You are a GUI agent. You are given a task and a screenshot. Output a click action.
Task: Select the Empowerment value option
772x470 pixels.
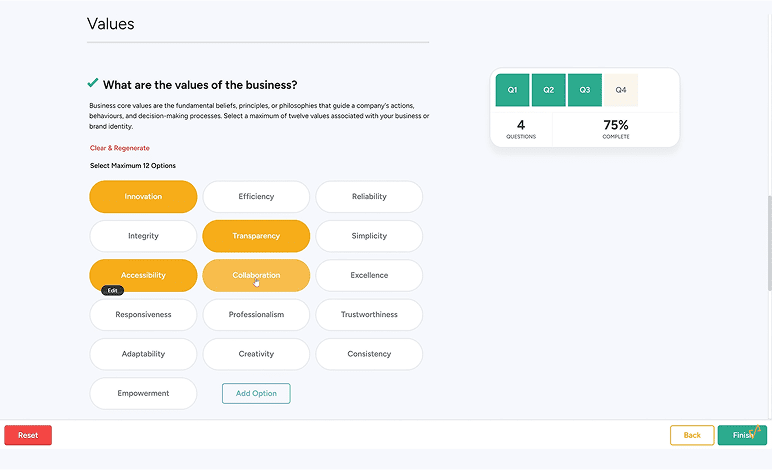click(143, 393)
